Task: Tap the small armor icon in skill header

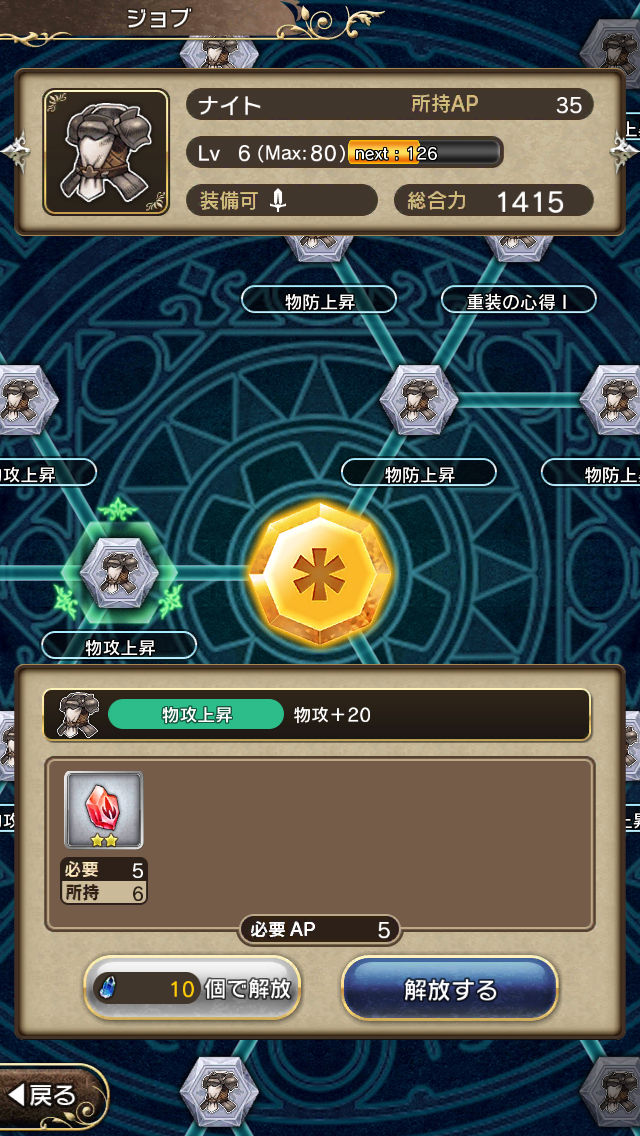Action: [x=78, y=714]
